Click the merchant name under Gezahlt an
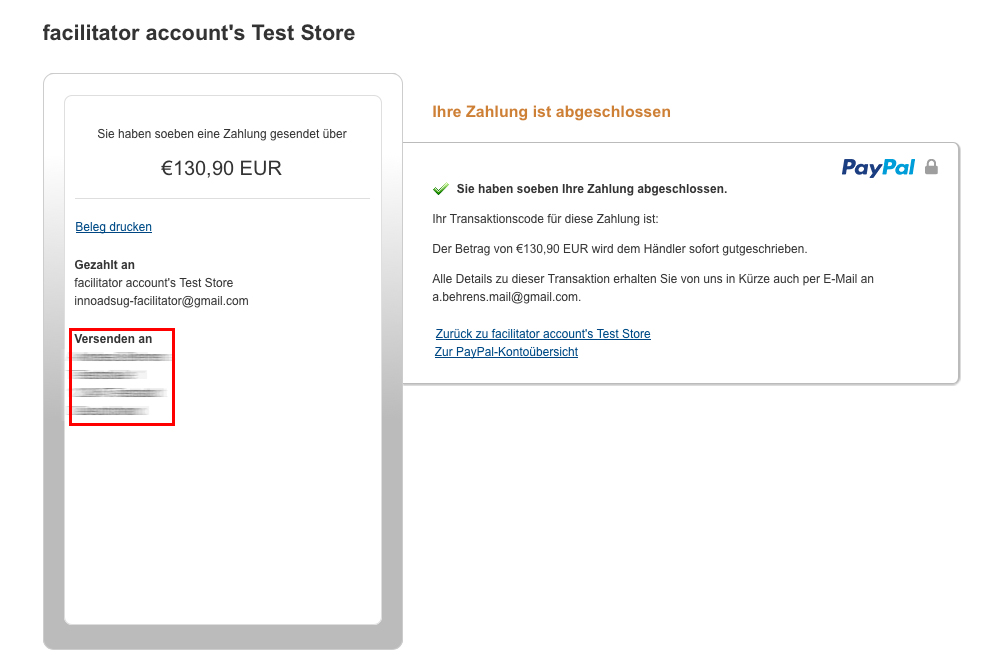Viewport: 997px width, 655px height. coord(153,283)
